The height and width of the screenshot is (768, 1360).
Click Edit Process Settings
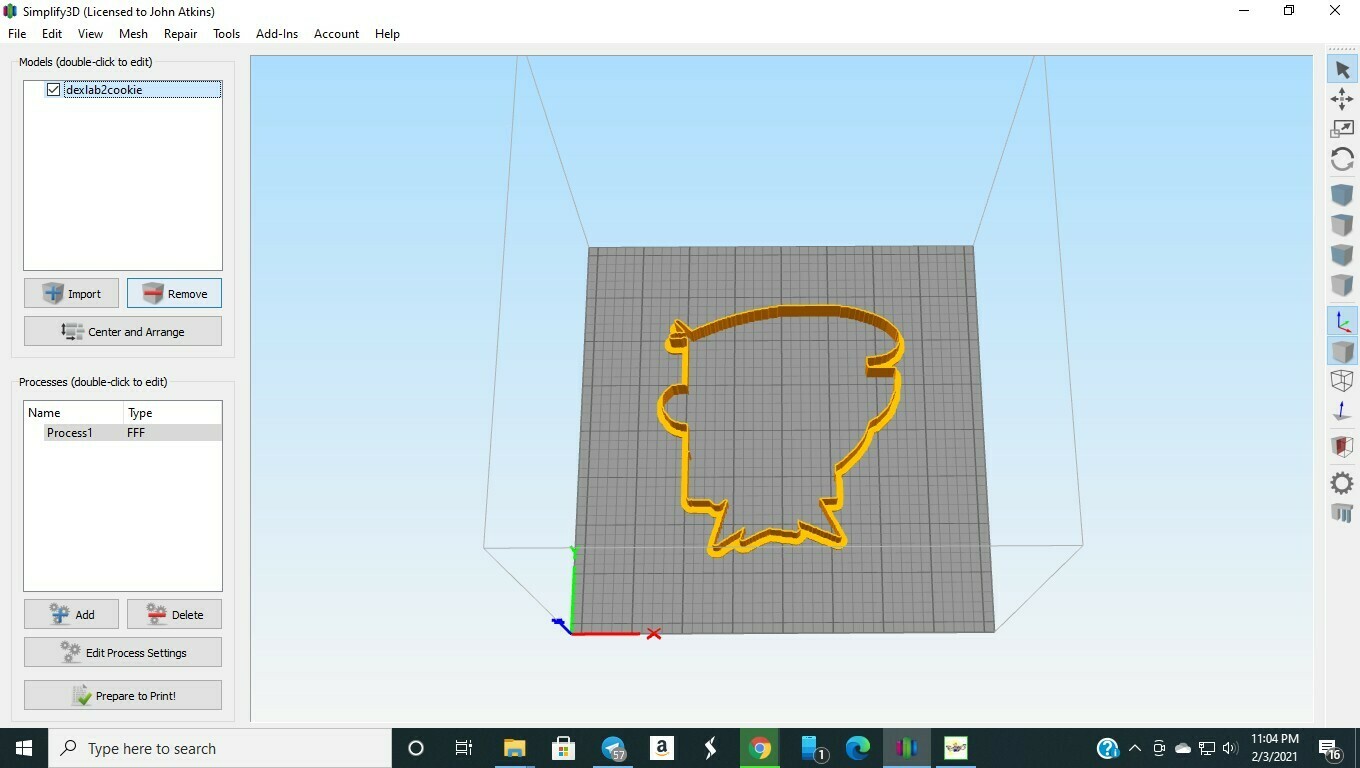tap(122, 652)
